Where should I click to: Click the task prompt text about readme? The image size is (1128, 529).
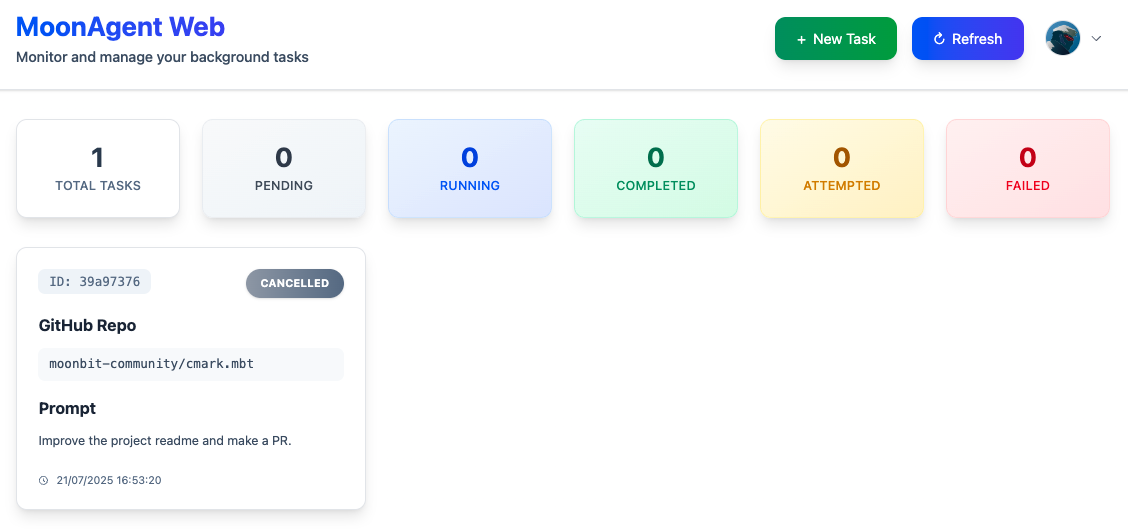tap(165, 441)
